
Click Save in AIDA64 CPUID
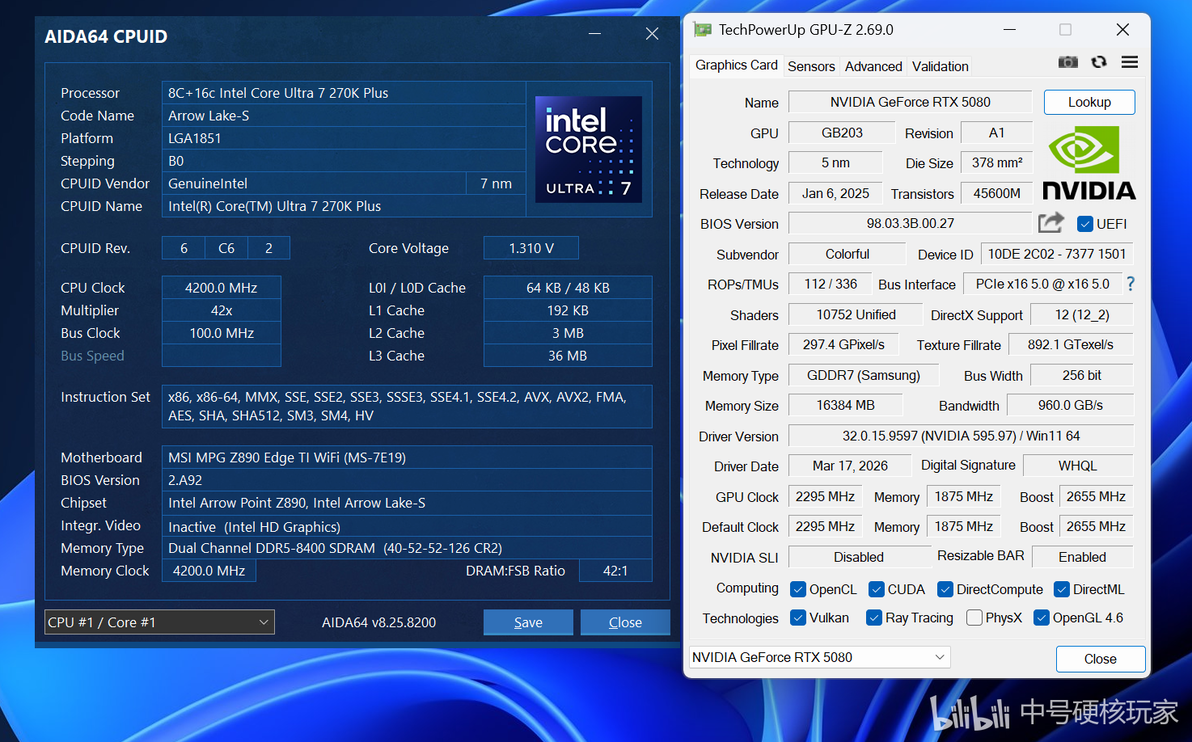click(528, 622)
